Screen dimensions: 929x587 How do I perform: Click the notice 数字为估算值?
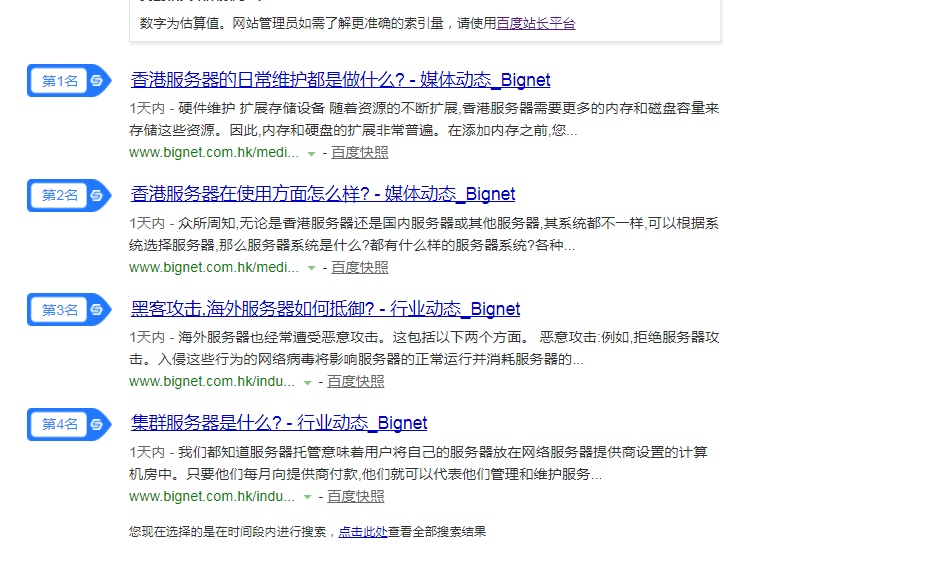coord(357,23)
